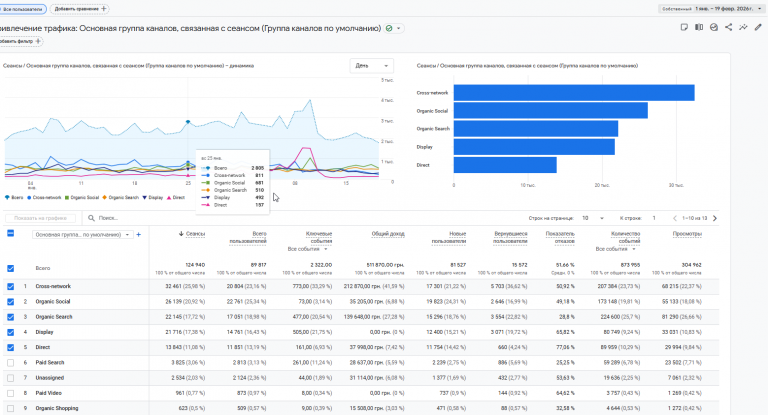Click the compare columns icon

pyautogui.click(x=698, y=27)
